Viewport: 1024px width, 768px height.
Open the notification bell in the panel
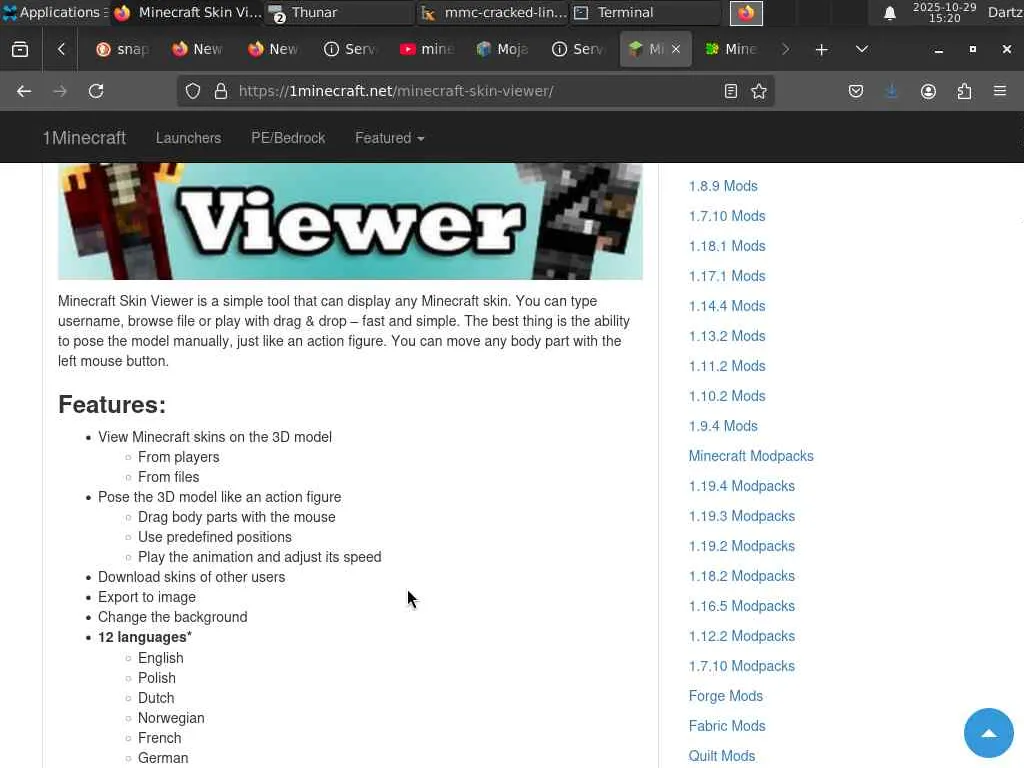click(889, 13)
